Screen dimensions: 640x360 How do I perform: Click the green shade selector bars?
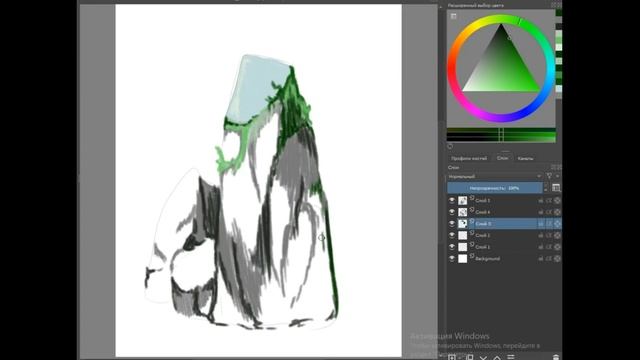coord(501,135)
